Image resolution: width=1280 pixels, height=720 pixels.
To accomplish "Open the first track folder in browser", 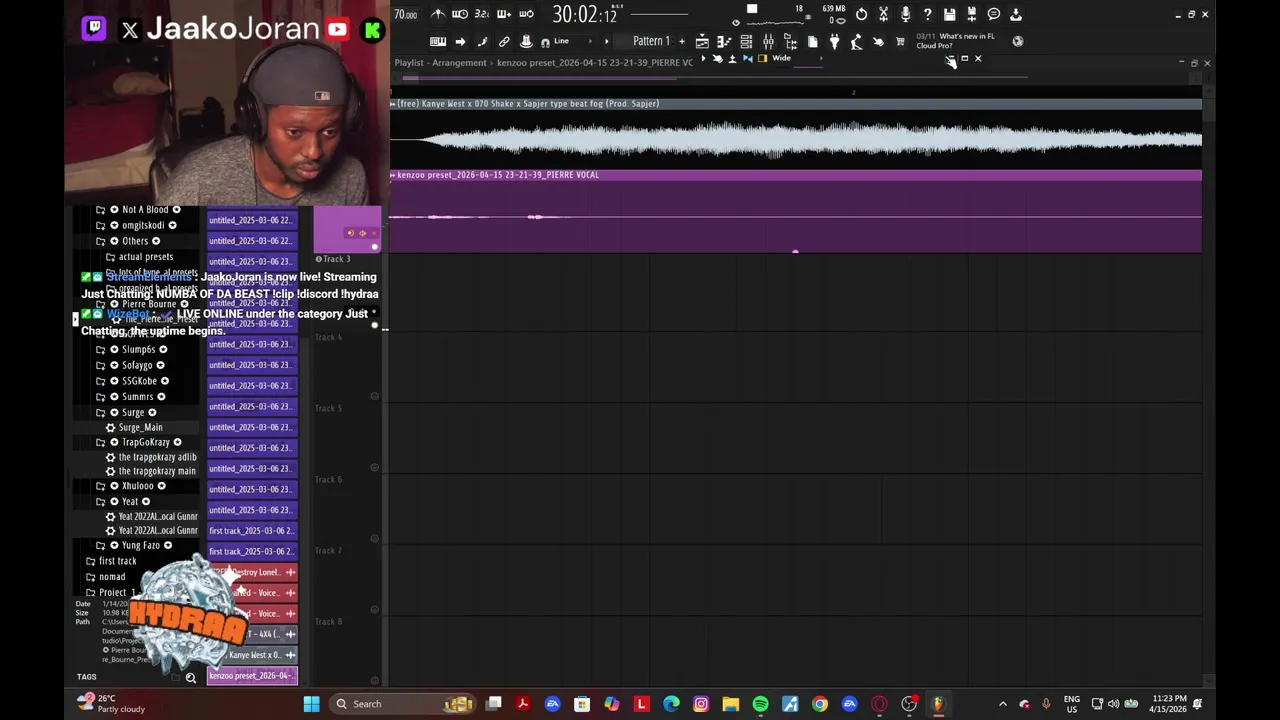I will [117, 561].
